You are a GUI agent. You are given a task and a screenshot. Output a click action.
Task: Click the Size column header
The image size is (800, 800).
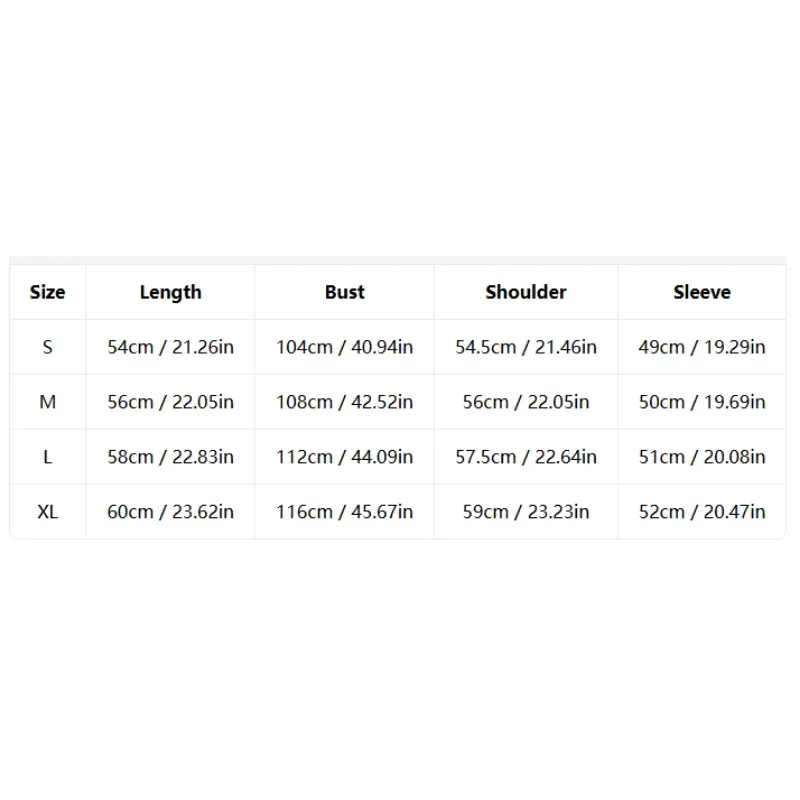coord(47,292)
